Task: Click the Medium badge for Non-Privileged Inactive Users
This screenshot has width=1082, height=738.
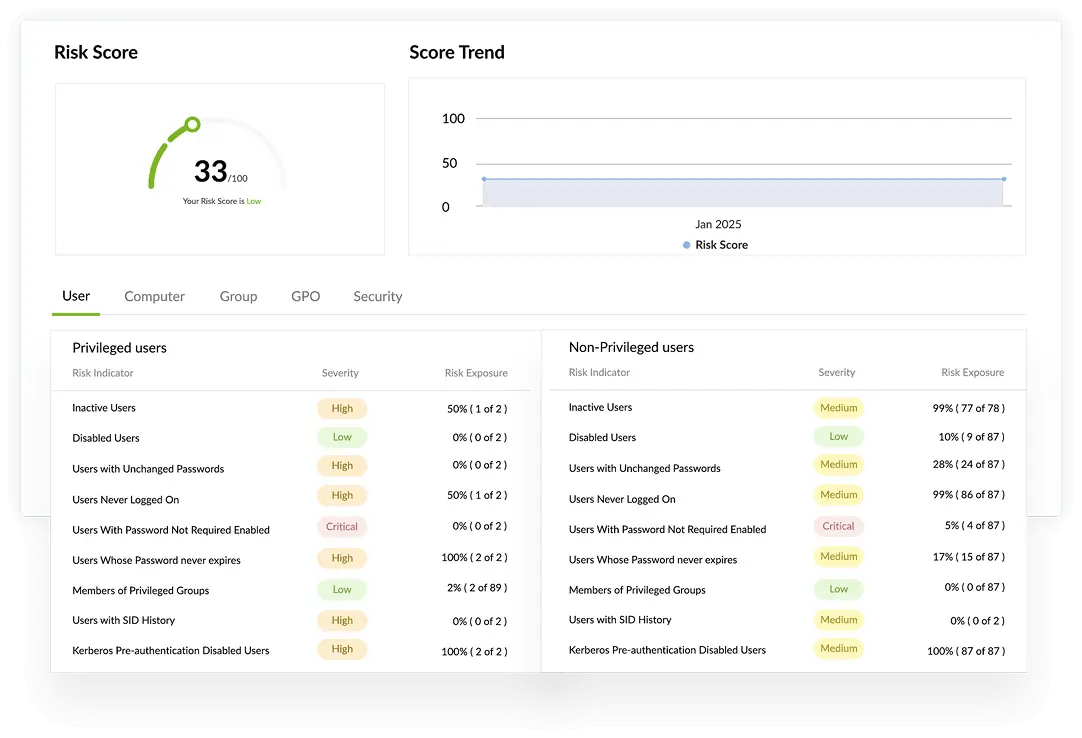Action: click(838, 408)
